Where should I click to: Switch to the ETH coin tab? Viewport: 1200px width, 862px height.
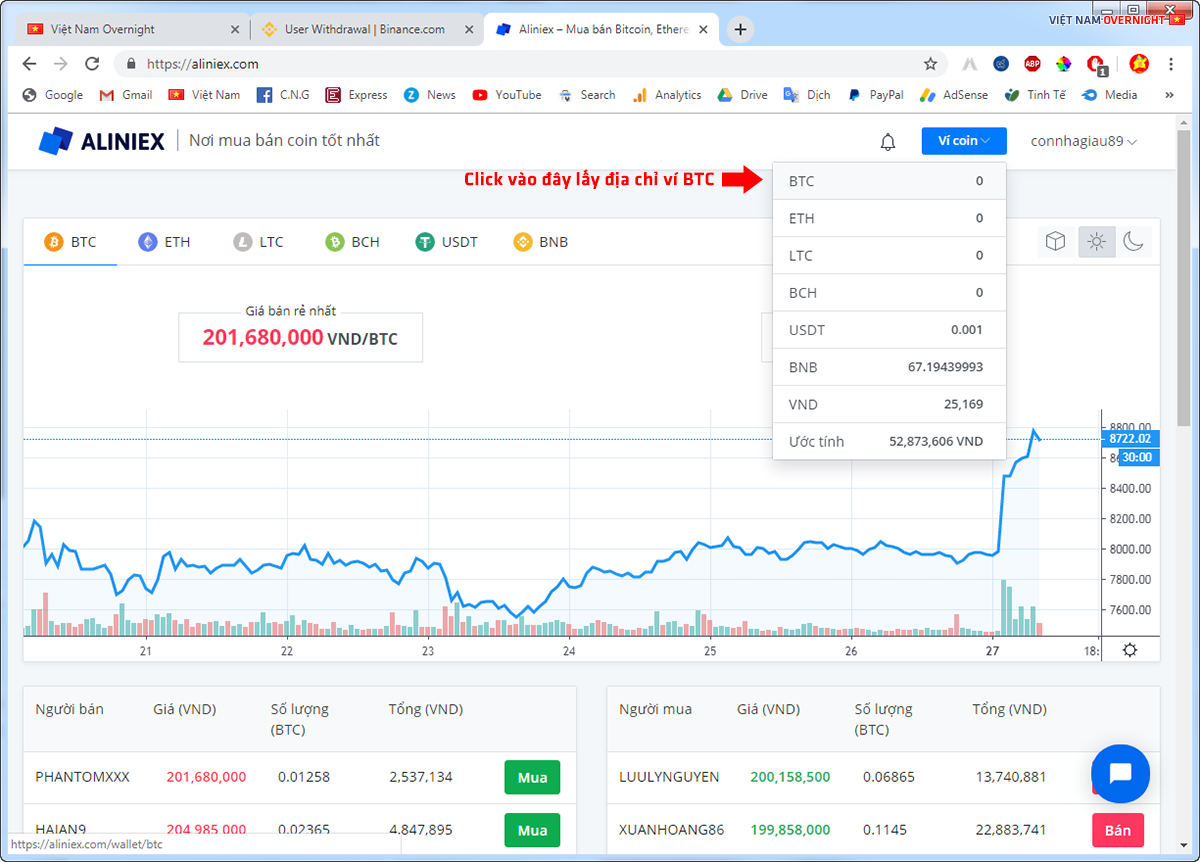[x=164, y=242]
